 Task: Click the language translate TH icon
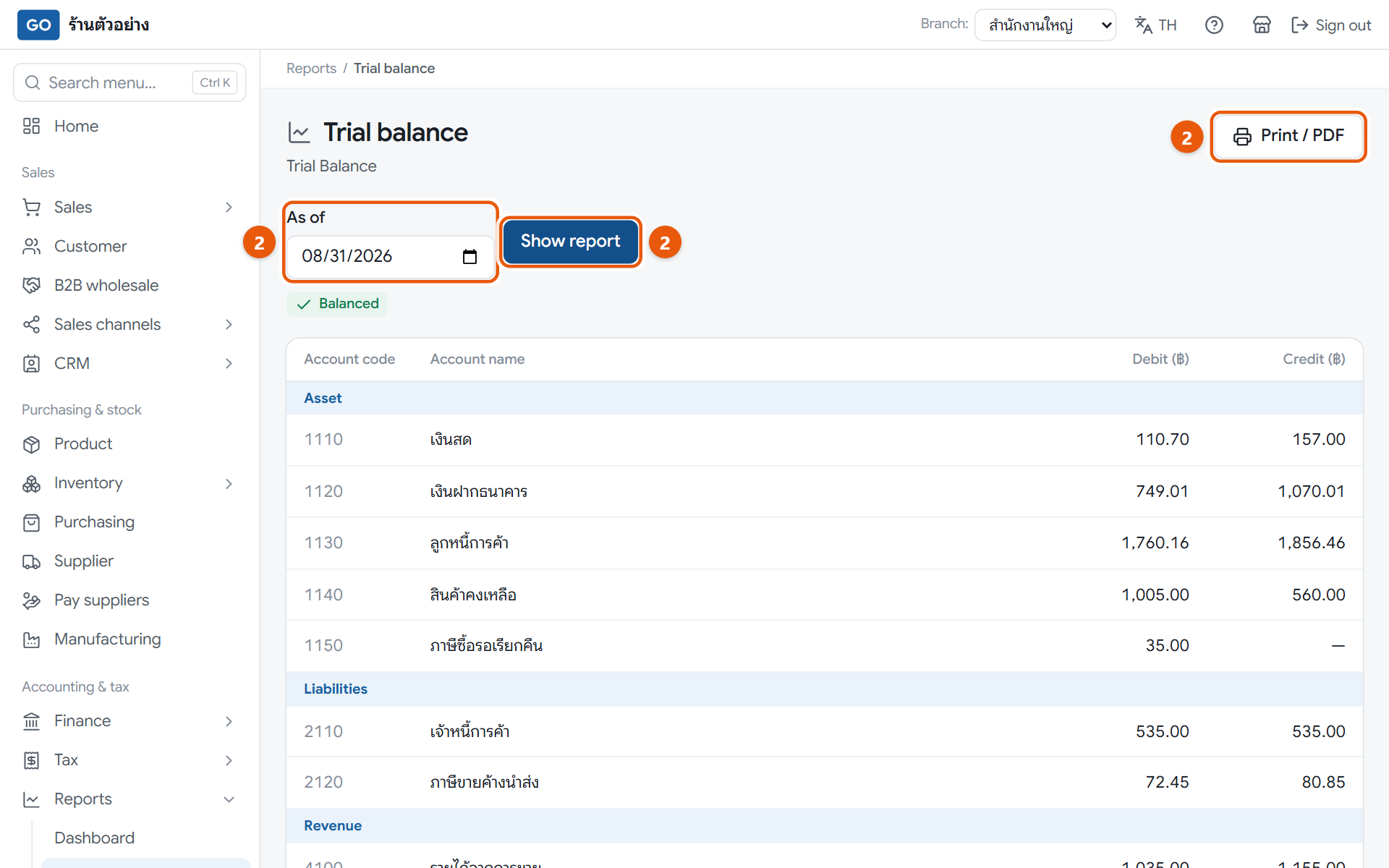(x=1143, y=25)
